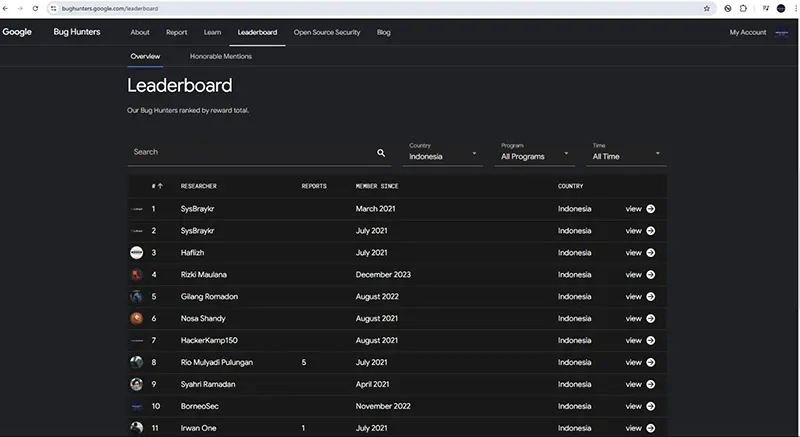The height and width of the screenshot is (437, 800).
Task: Click researcher name Gilang Romadon
Action: coord(209,296)
